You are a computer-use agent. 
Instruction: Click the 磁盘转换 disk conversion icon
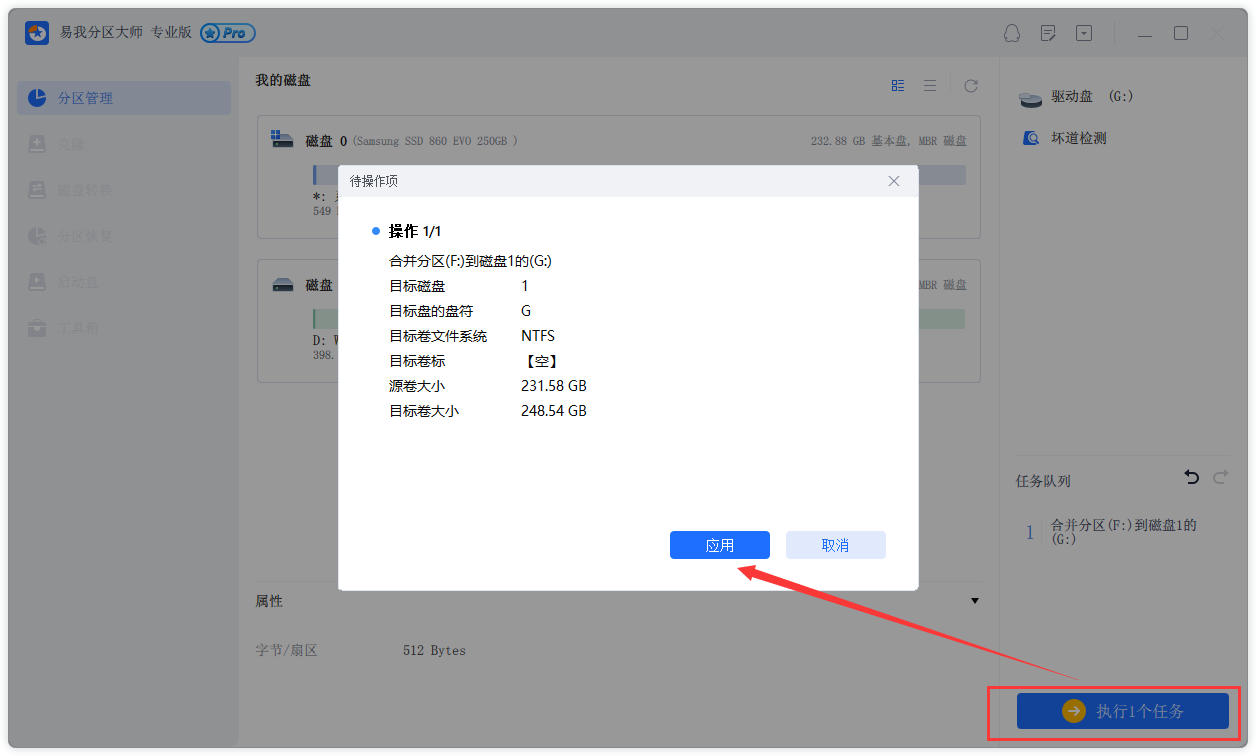37,189
